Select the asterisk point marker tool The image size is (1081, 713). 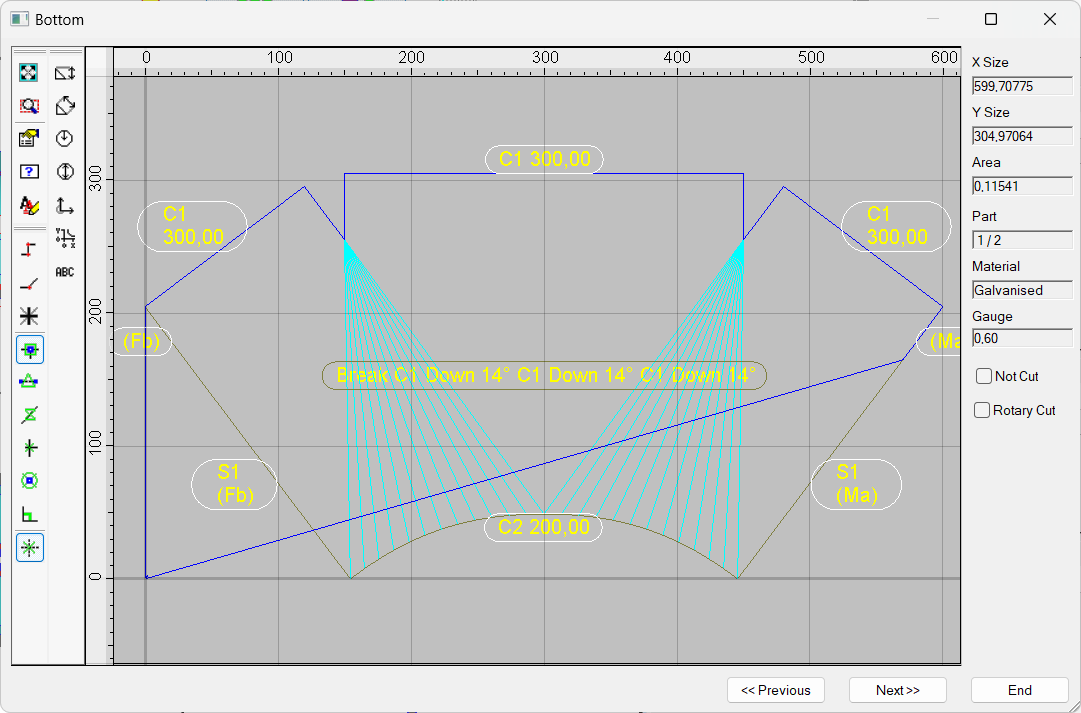[x=29, y=316]
